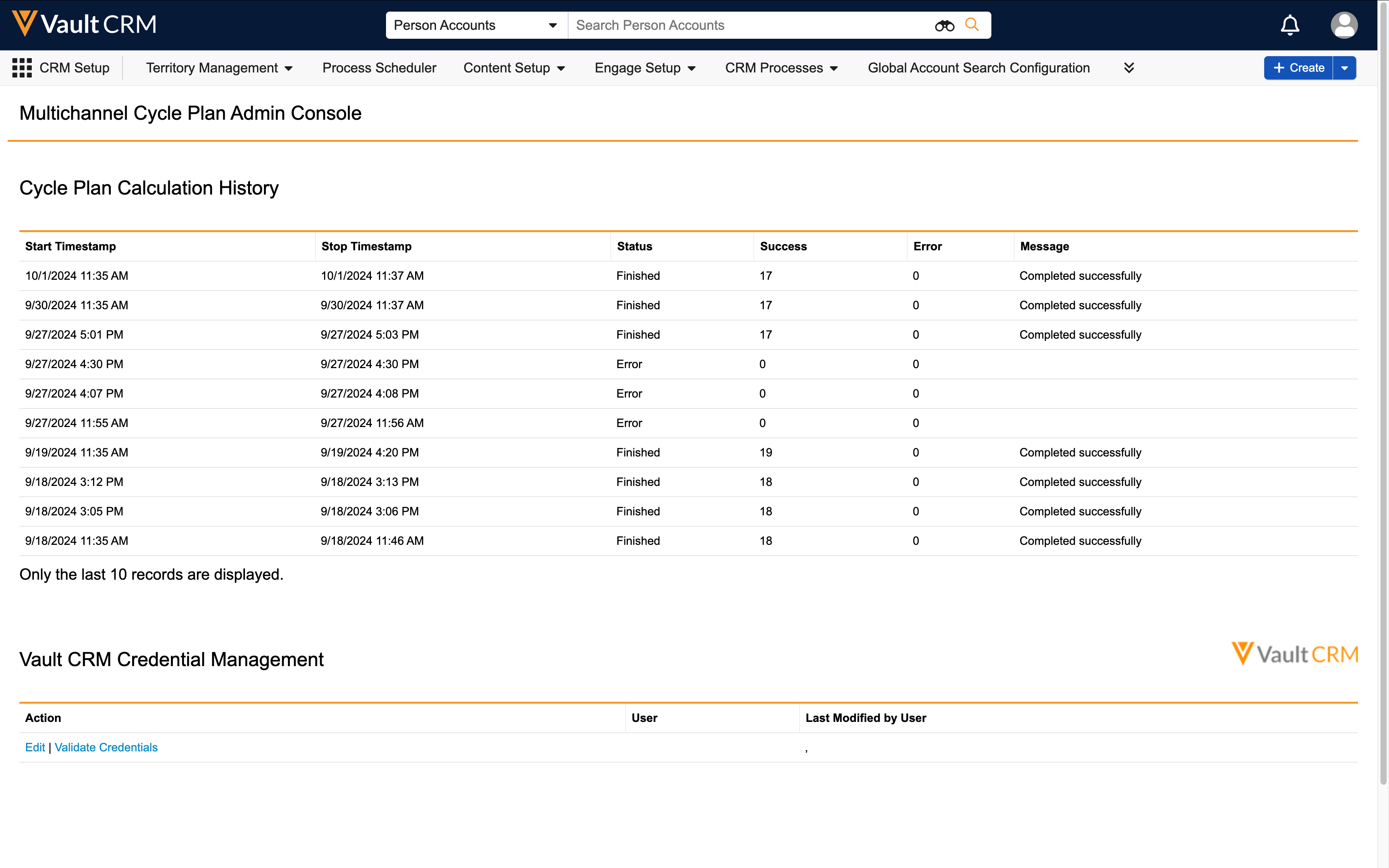The image size is (1389, 868).
Task: Click the Vault CRM logo beside Credential Management
Action: pos(1294,654)
